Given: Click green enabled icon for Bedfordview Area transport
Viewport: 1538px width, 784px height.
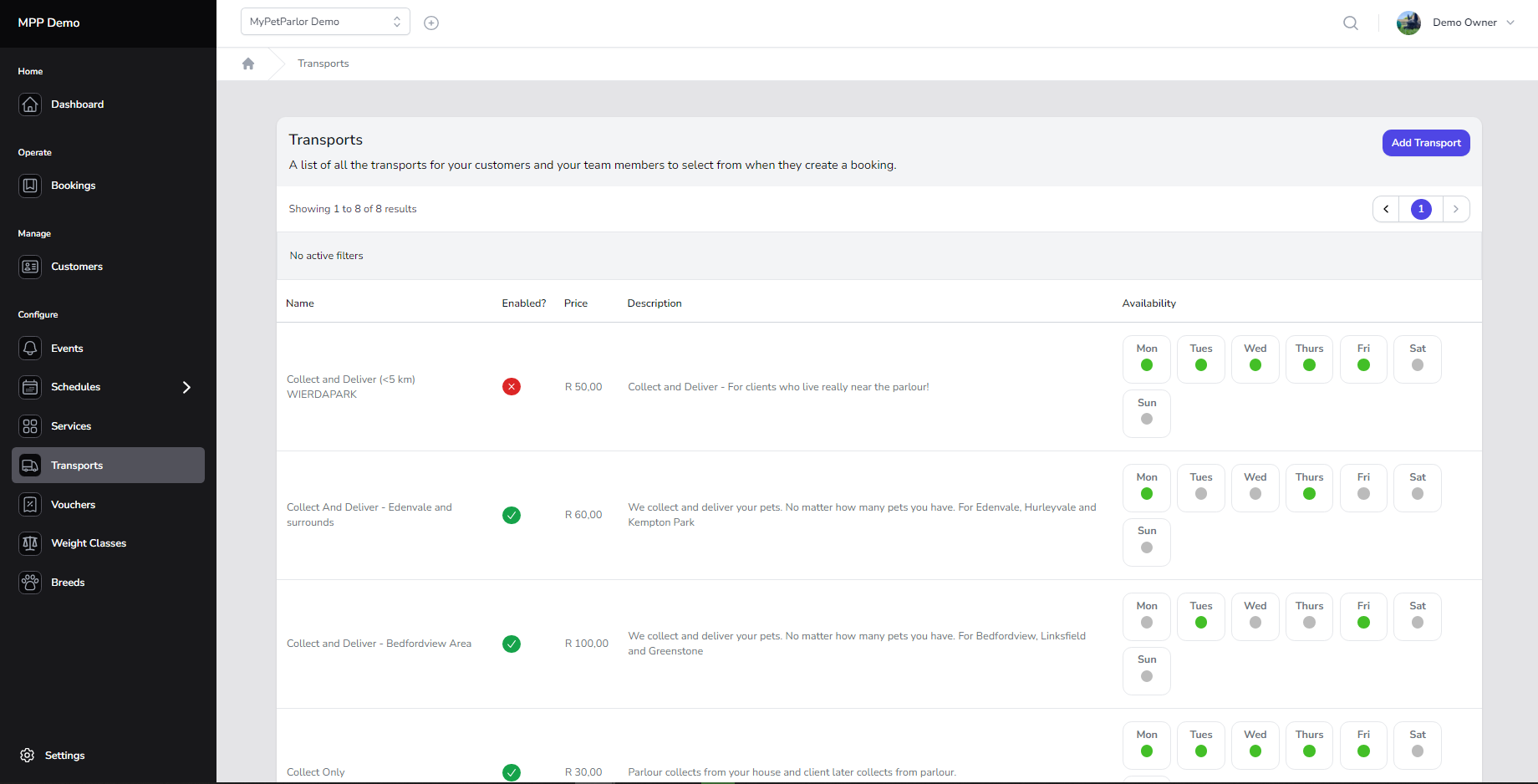Looking at the screenshot, I should (x=512, y=644).
